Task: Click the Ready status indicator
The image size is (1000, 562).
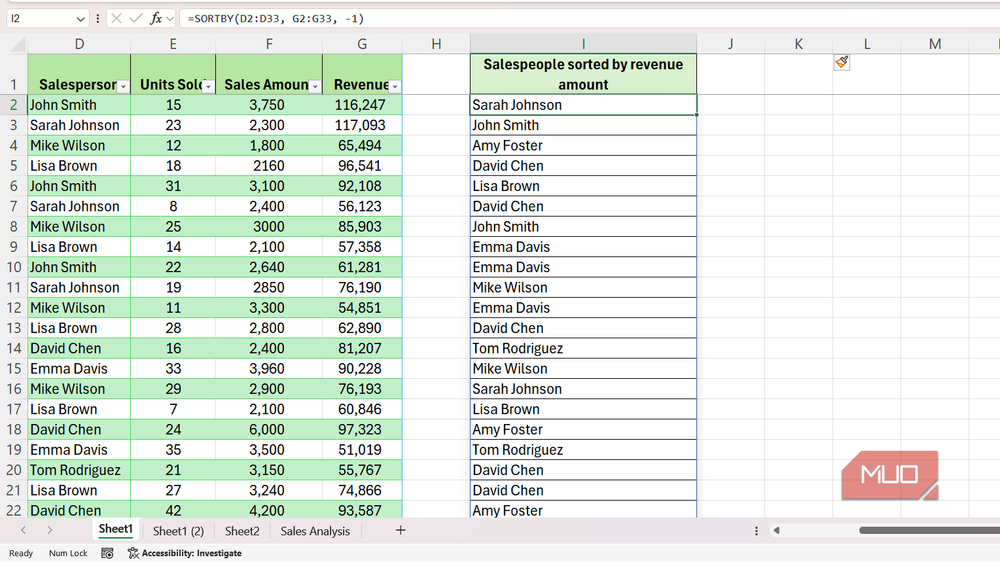Action: click(20, 553)
